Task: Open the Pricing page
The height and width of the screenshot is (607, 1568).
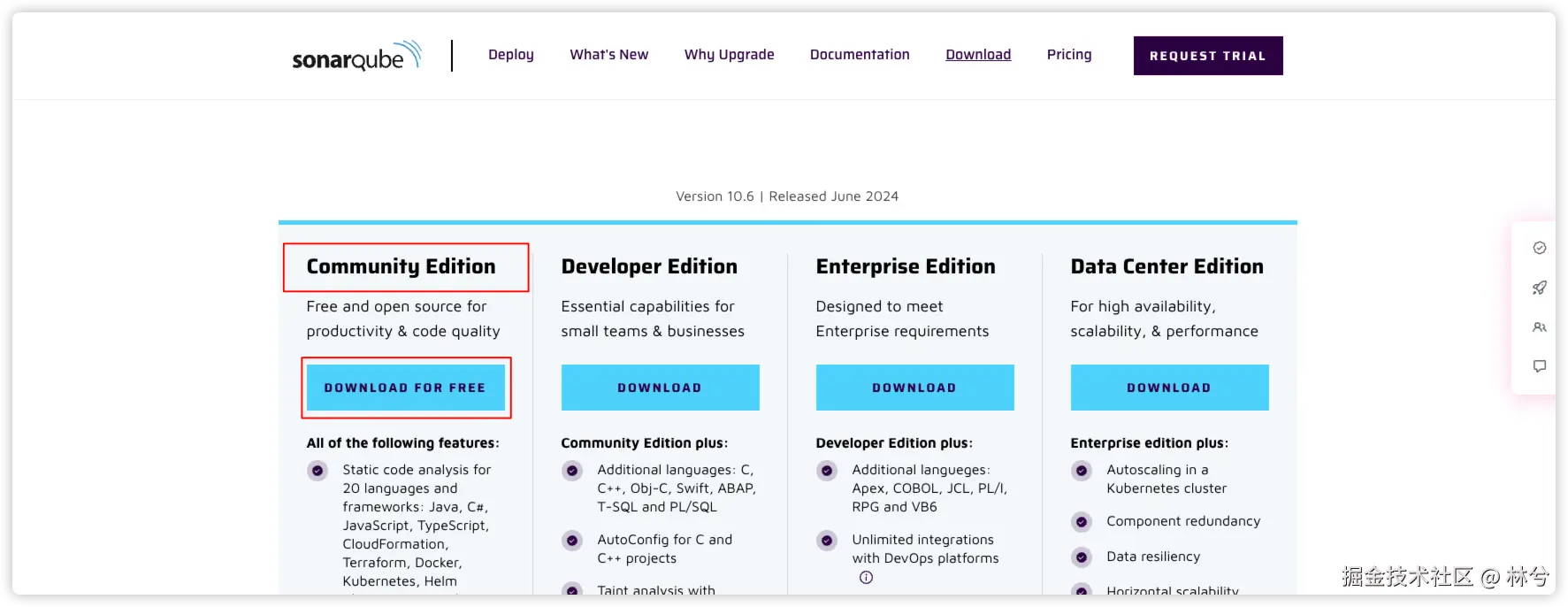Action: pos(1069,55)
